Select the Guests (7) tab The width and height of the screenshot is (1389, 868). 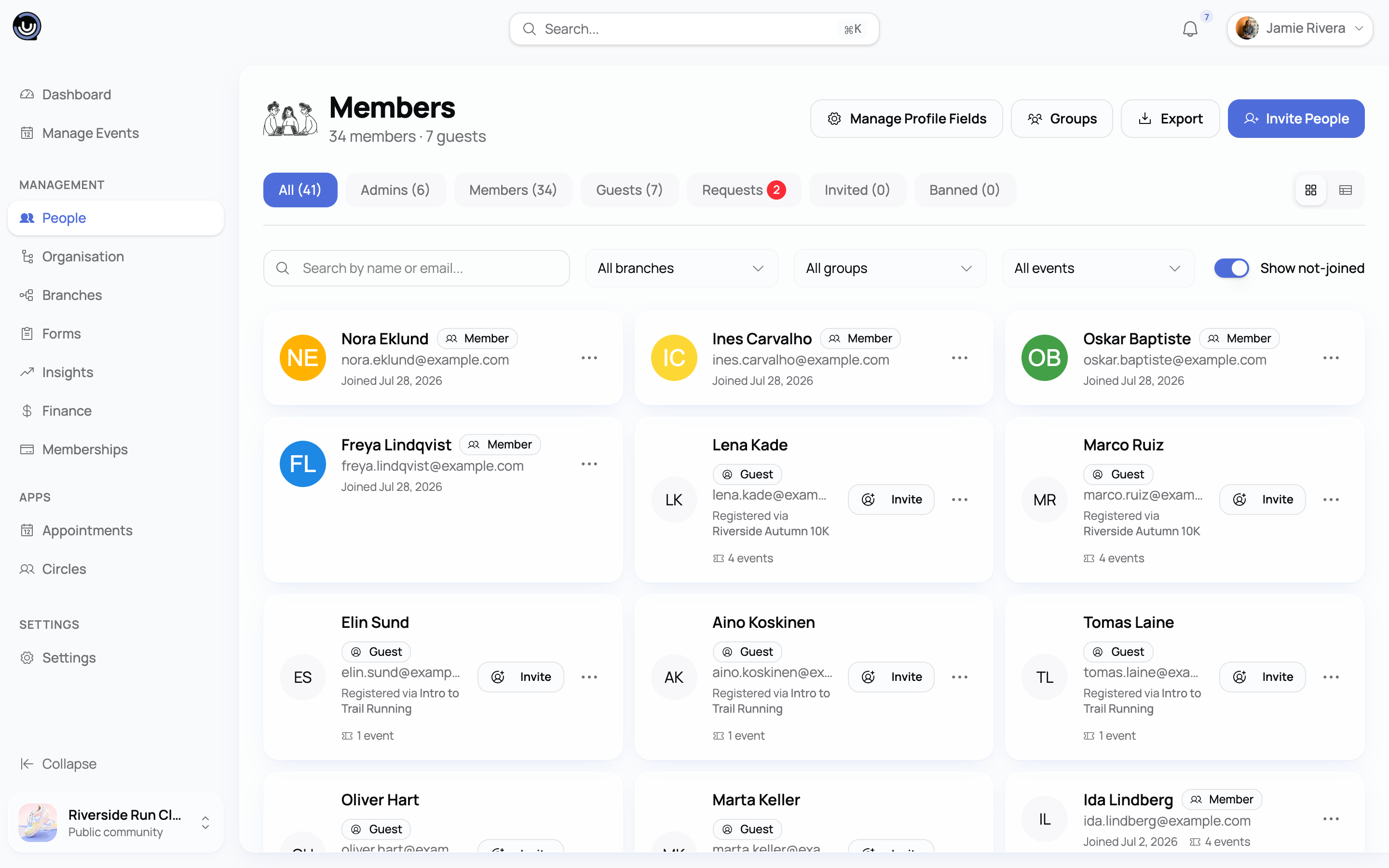coord(629,190)
